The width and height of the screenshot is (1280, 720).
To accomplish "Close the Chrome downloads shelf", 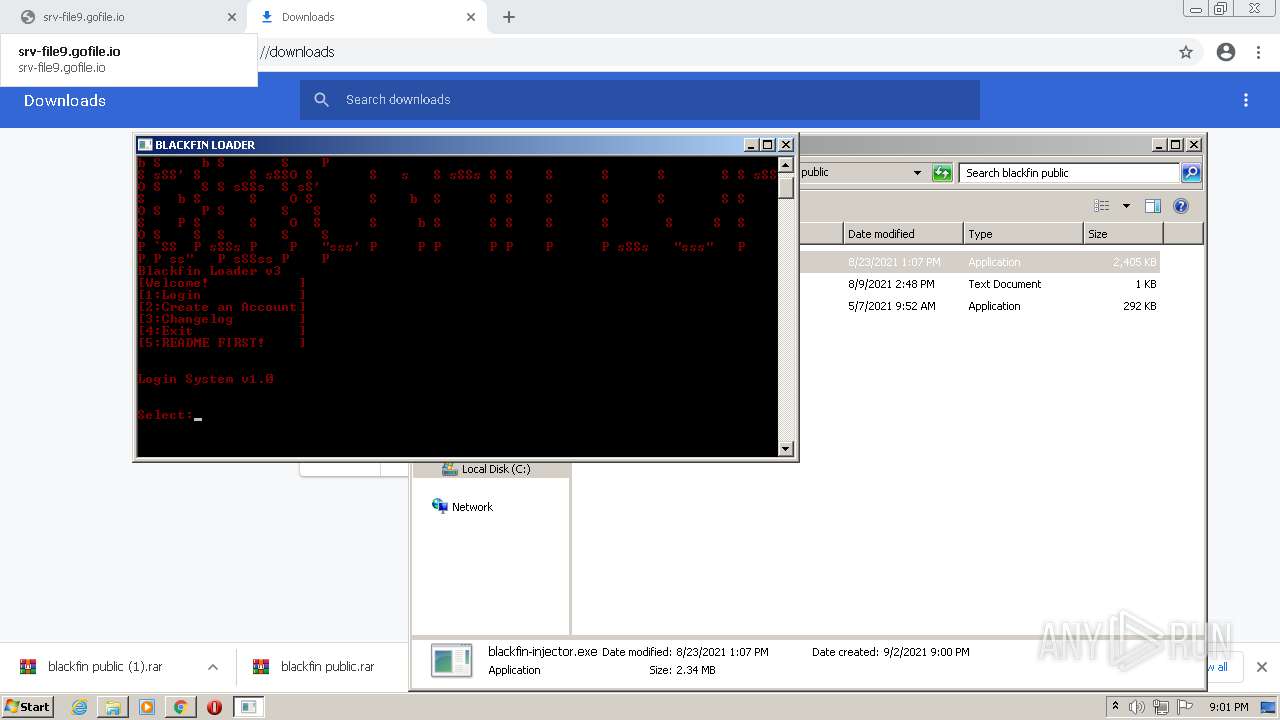I will tap(1262, 667).
